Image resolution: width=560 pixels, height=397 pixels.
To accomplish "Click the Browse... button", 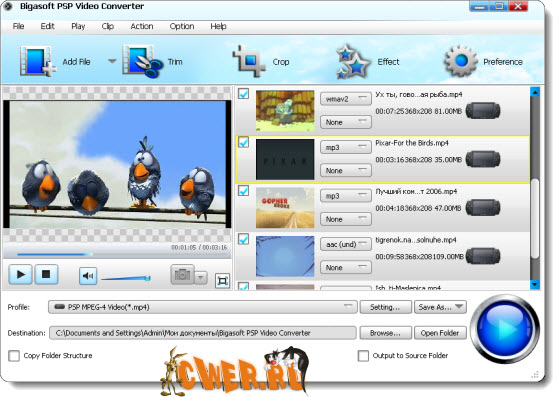I will coord(385,333).
